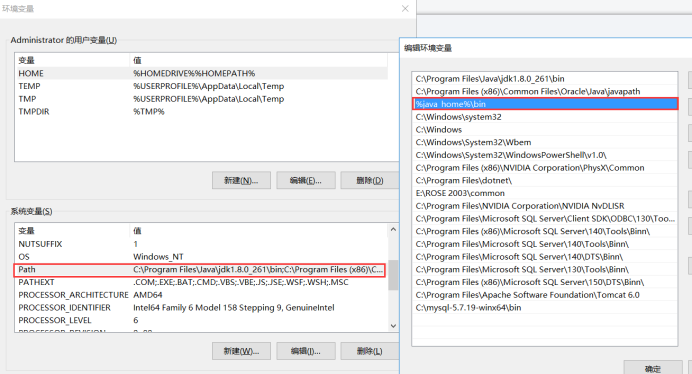Image resolution: width=692 pixels, height=374 pixels.
Task: Select the TEMP user variable row
Action: [201, 86]
